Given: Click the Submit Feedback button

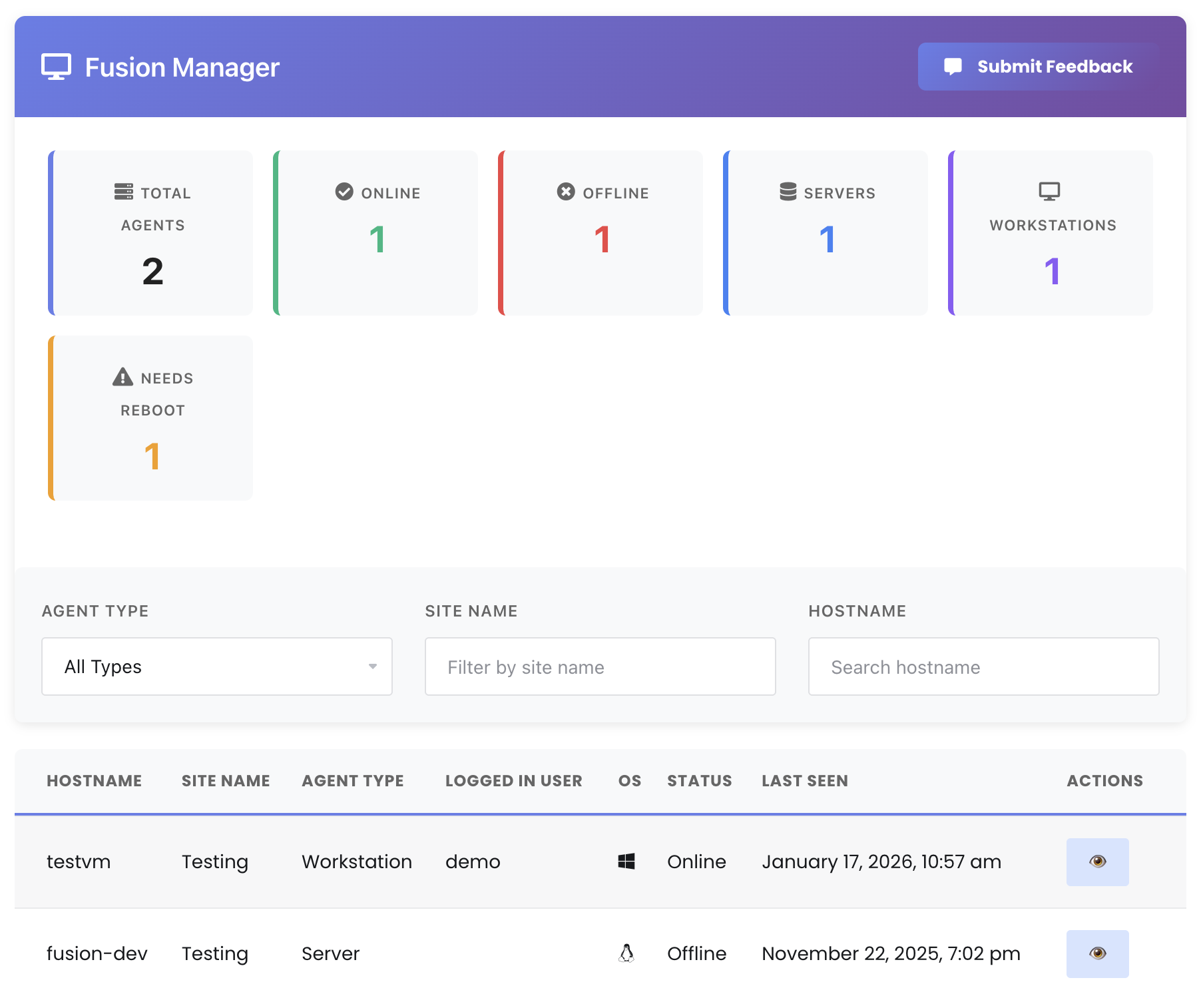Looking at the screenshot, I should coord(1038,67).
